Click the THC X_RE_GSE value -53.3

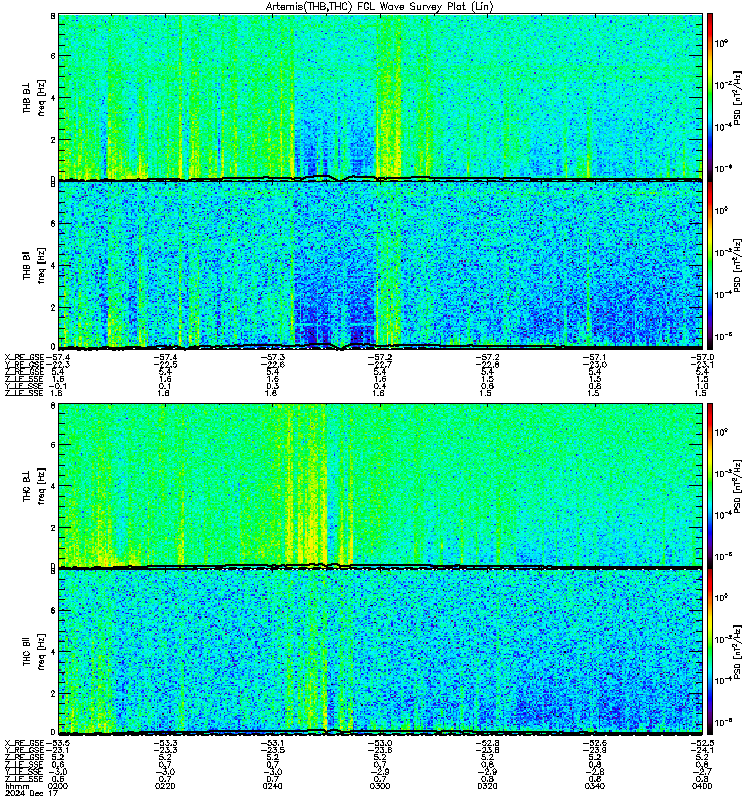[165, 743]
